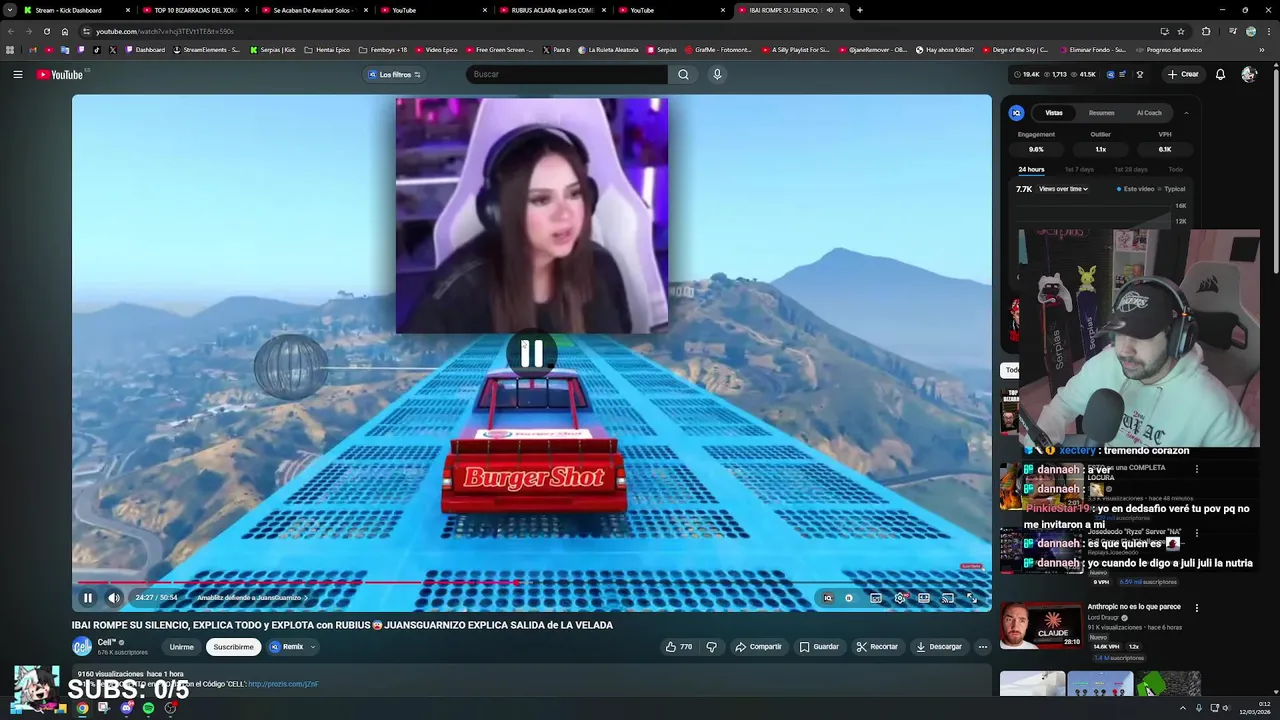The height and width of the screenshot is (720, 1280).
Task: Click the Suscribirme button
Action: [233, 647]
